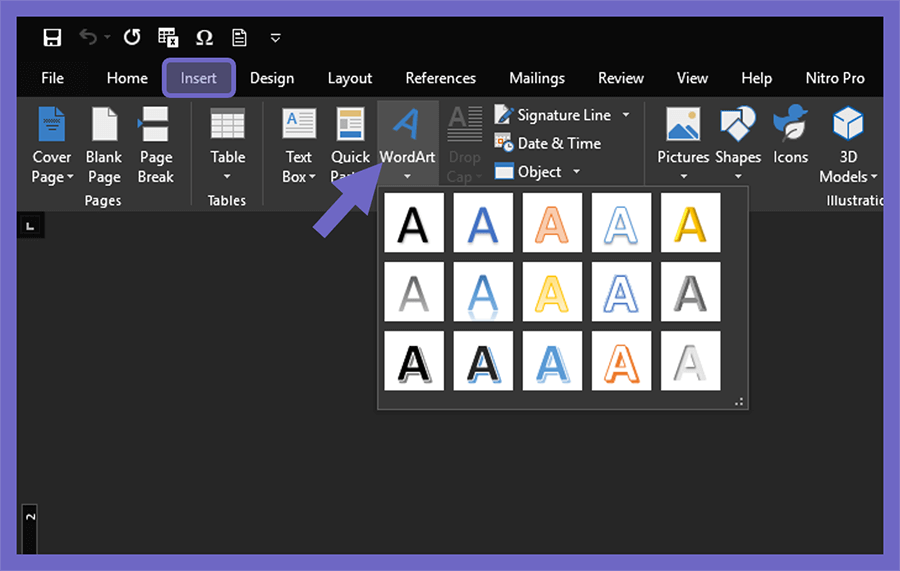Screen dimensions: 900x571
Task: Choose blue fill with reflection WordArt style
Action: coord(483,292)
